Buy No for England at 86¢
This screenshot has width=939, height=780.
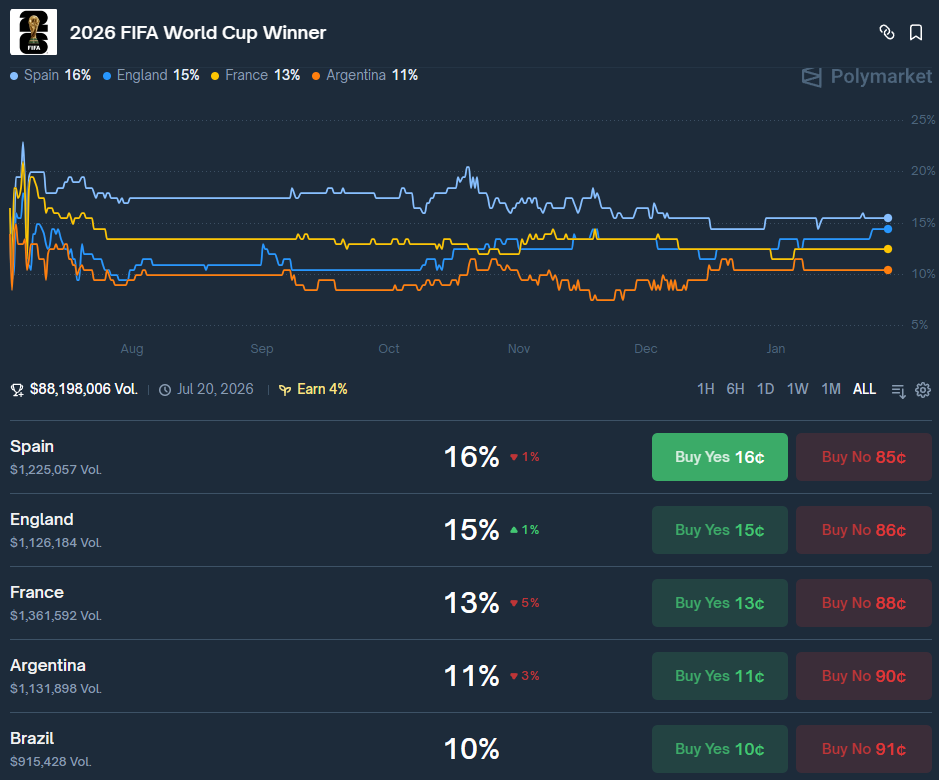pyautogui.click(x=864, y=530)
